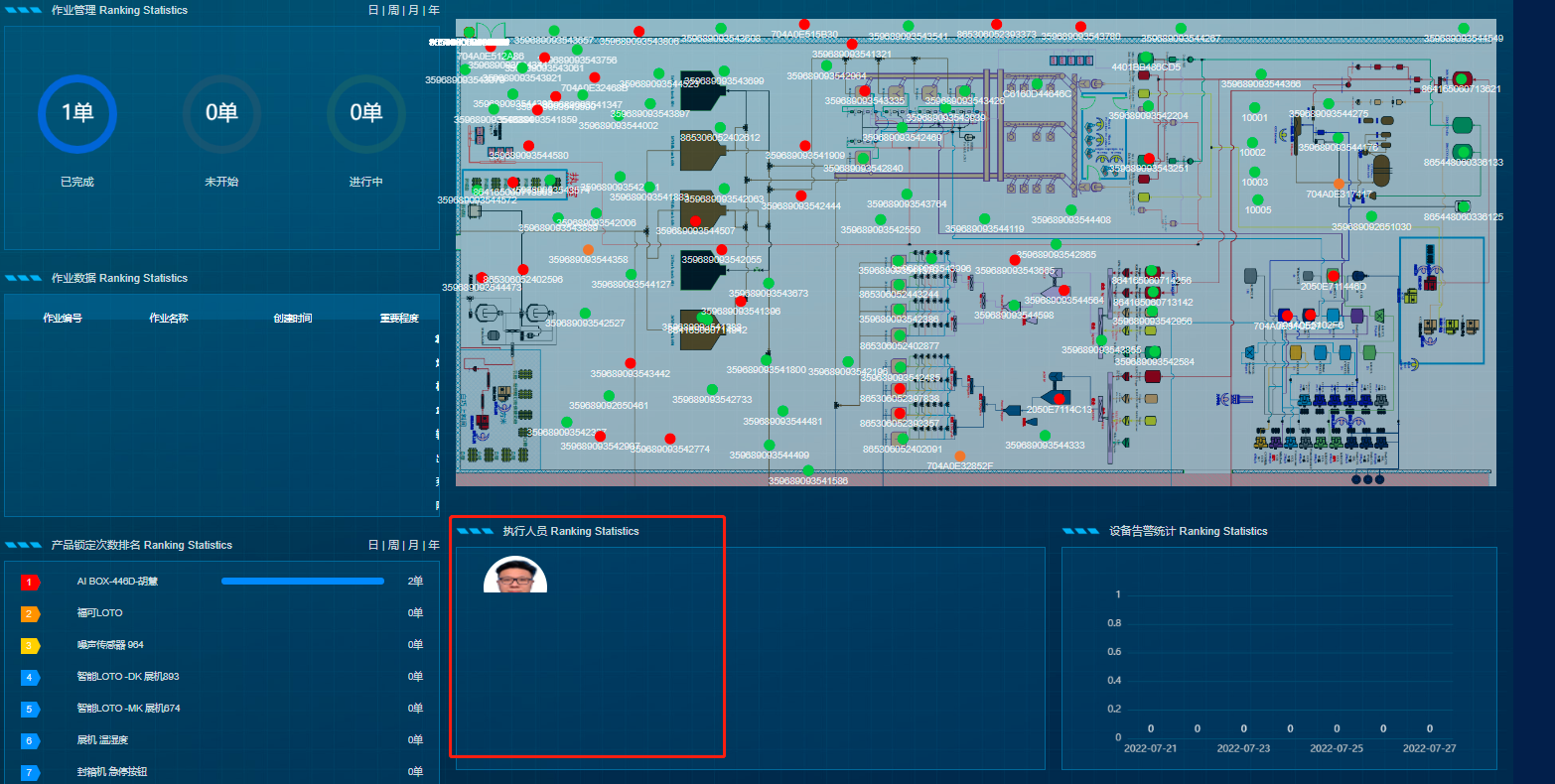Click green marker 865448060336133
Screen dimensions: 1555x784
[1463, 152]
